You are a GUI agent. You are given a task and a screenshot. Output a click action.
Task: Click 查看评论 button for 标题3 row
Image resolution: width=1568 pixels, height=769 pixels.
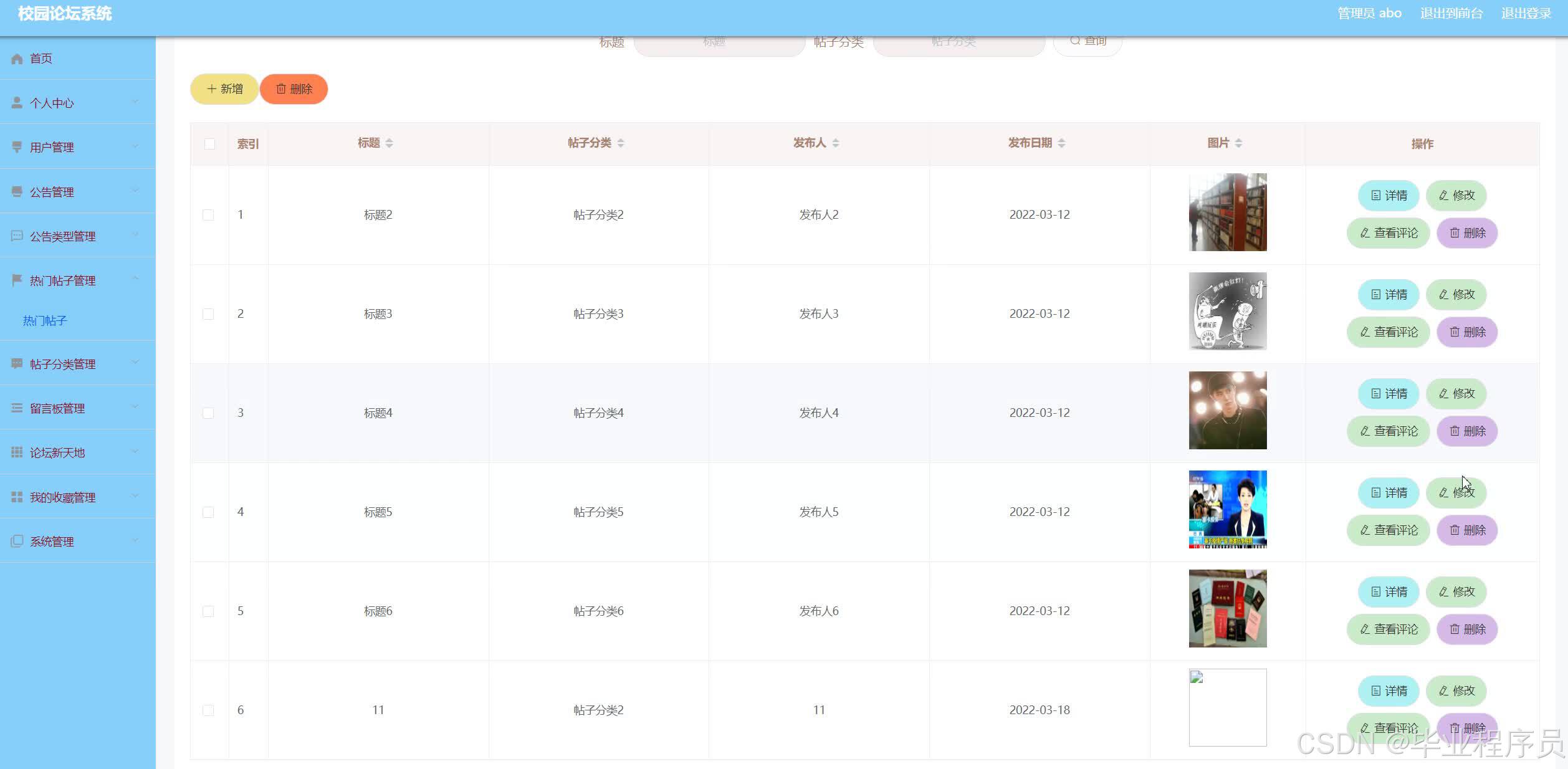[x=1388, y=332]
